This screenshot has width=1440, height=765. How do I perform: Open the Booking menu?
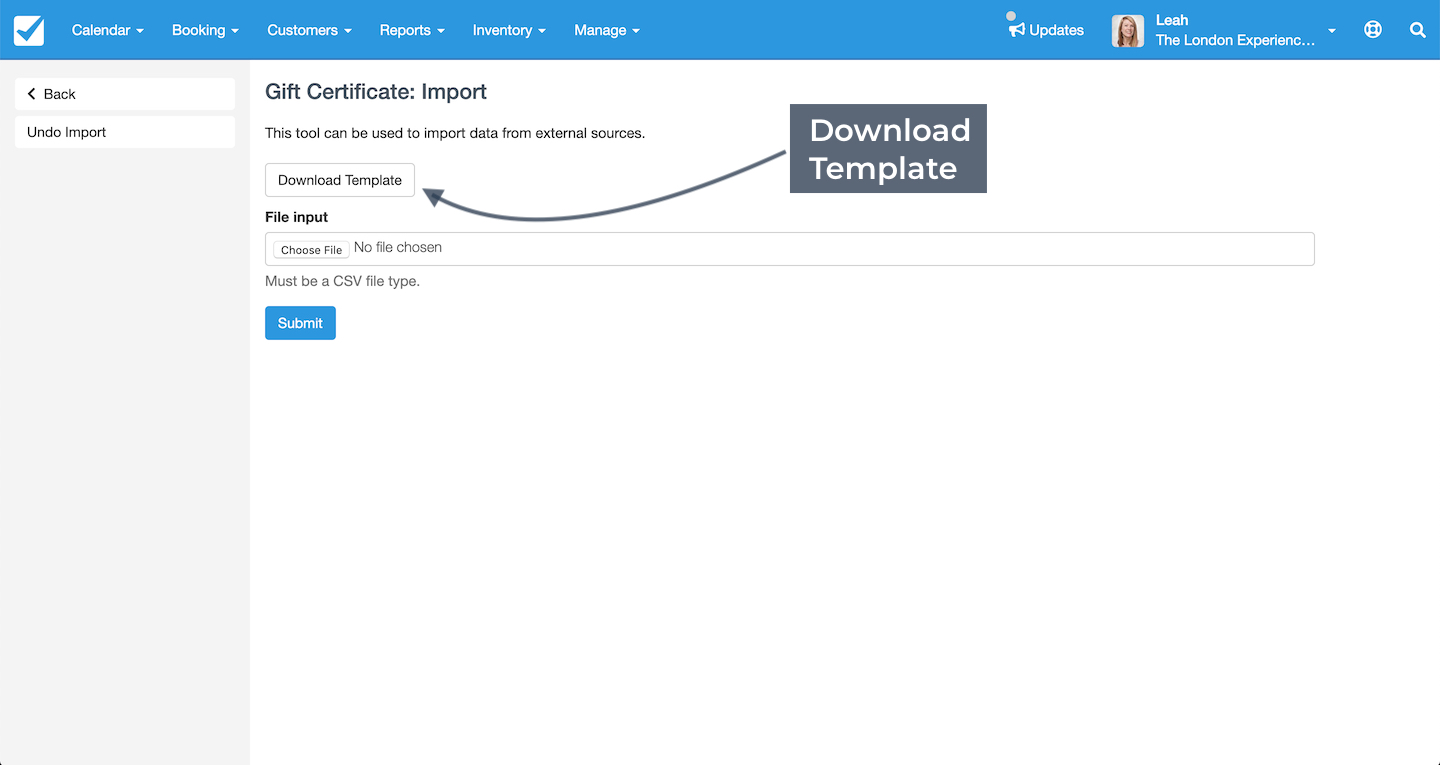205,30
